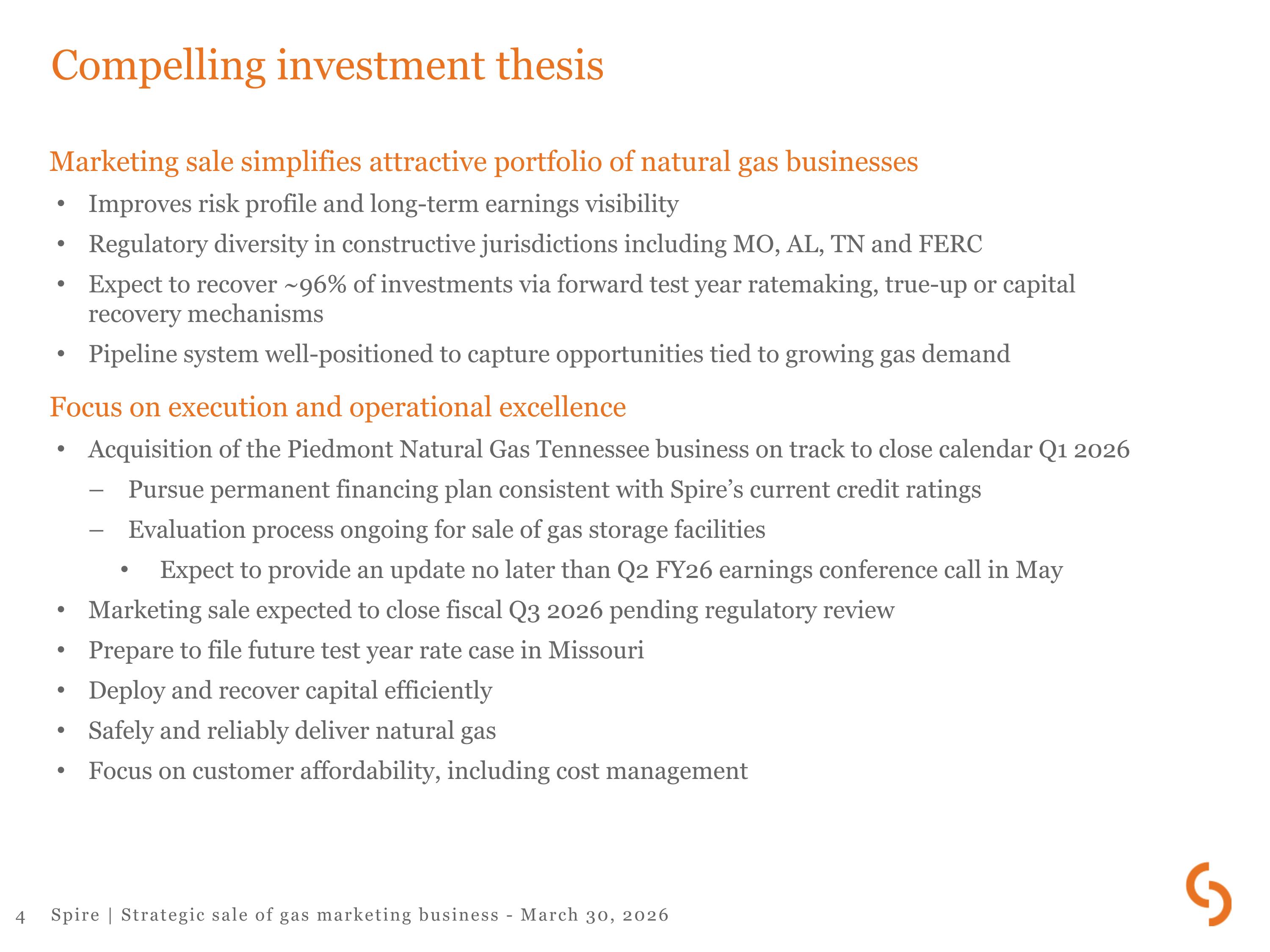1270x952 pixels.
Task: Click the slide page number 4
Action: click(21, 916)
